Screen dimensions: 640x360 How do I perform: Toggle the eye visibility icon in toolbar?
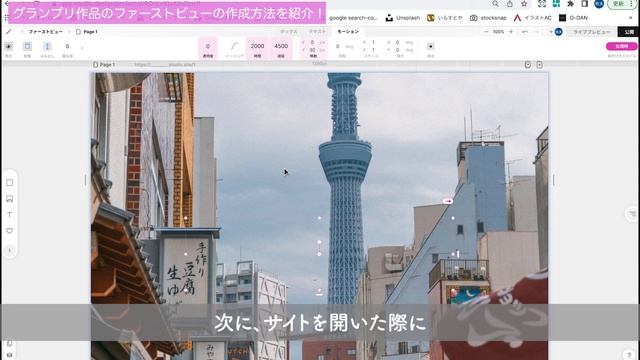point(9,47)
